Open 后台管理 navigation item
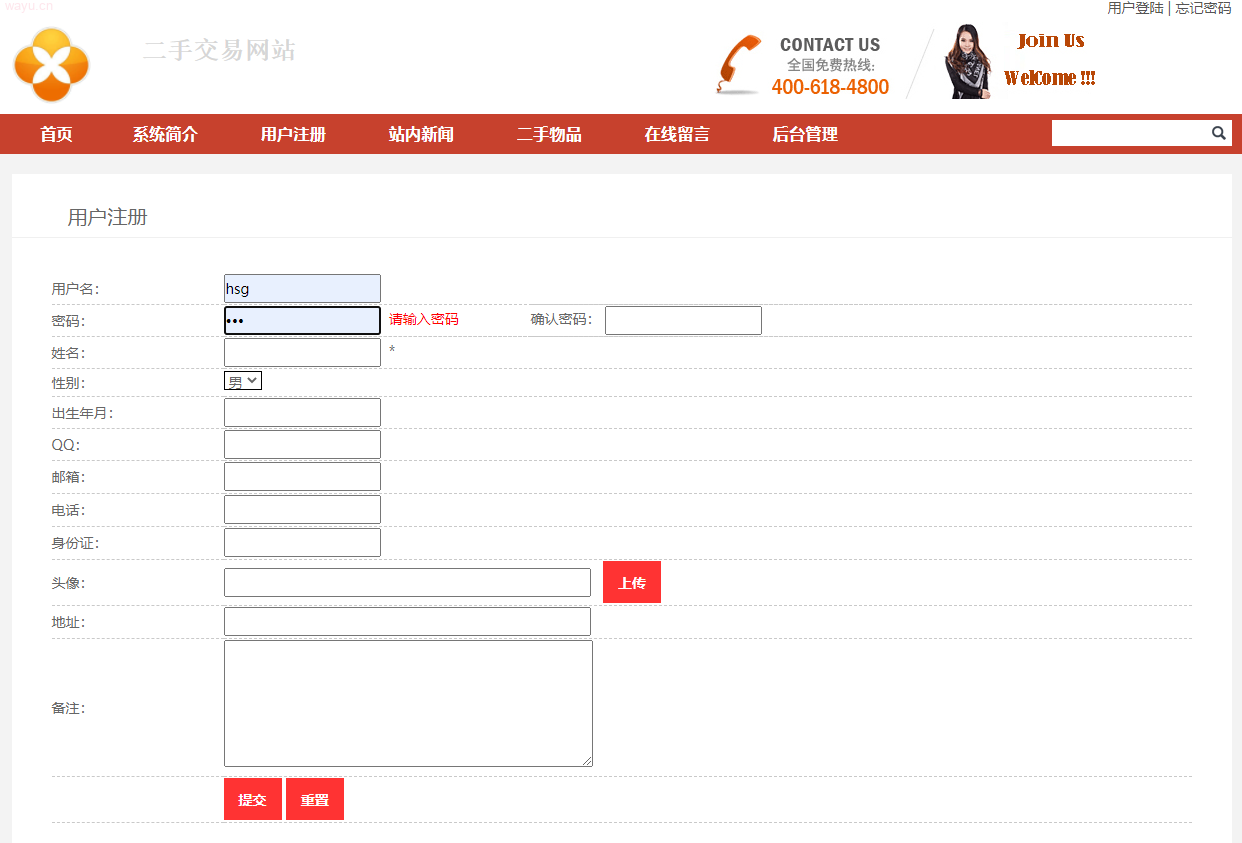 point(805,134)
